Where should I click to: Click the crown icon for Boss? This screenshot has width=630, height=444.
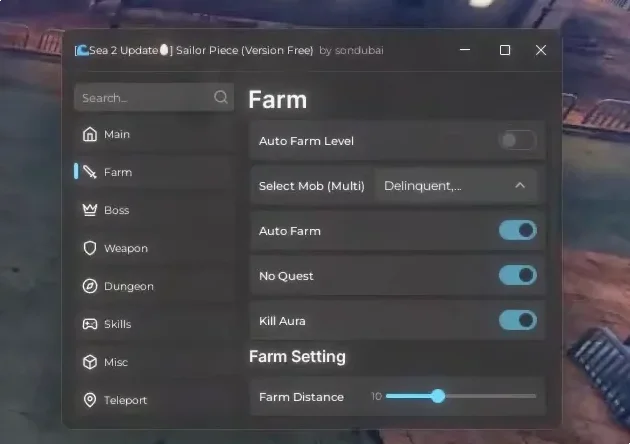click(90, 210)
